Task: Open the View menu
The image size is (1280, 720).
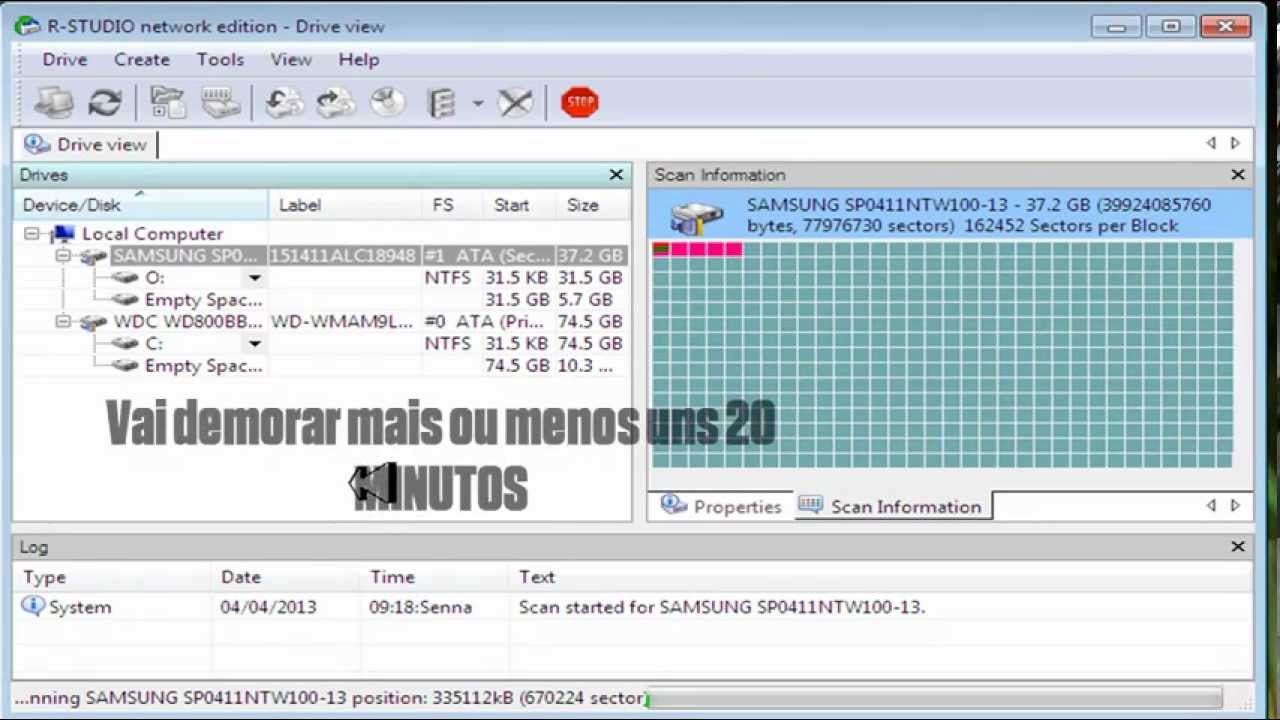Action: tap(291, 60)
